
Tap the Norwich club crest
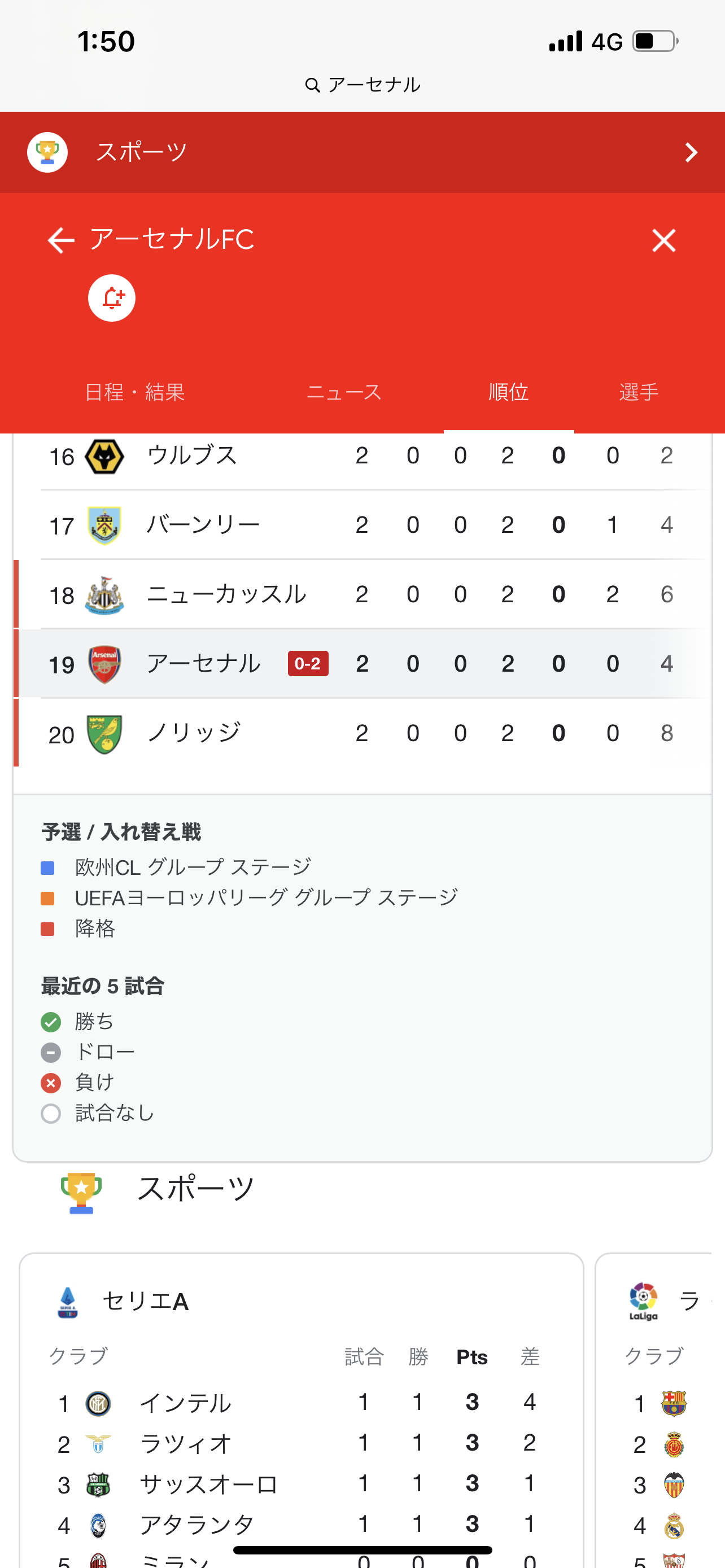(104, 734)
